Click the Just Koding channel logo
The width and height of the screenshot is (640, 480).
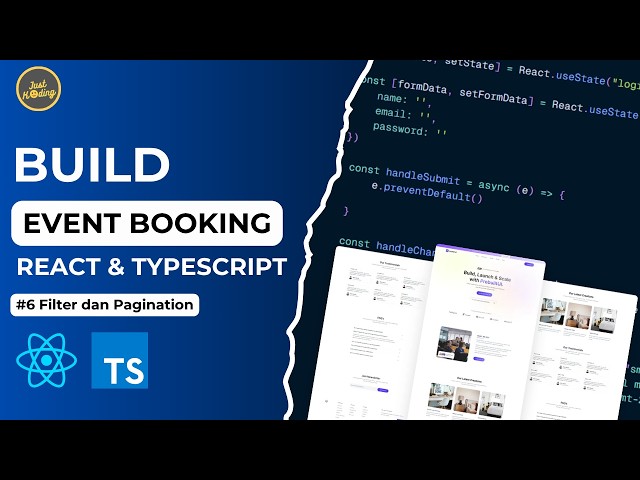[38, 89]
